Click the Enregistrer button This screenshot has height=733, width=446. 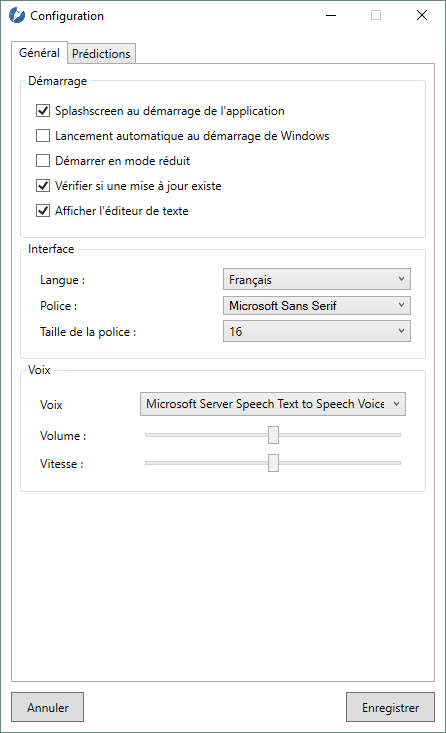point(390,707)
